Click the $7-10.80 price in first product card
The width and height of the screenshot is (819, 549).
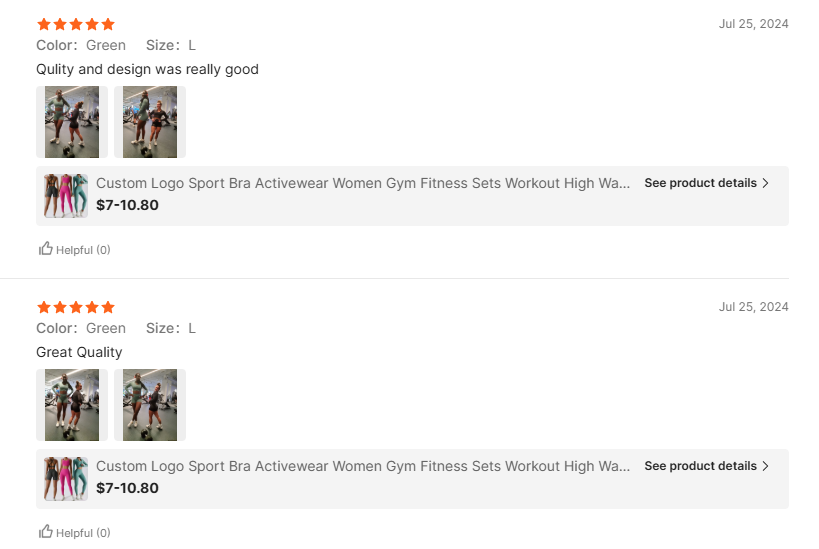[127, 205]
